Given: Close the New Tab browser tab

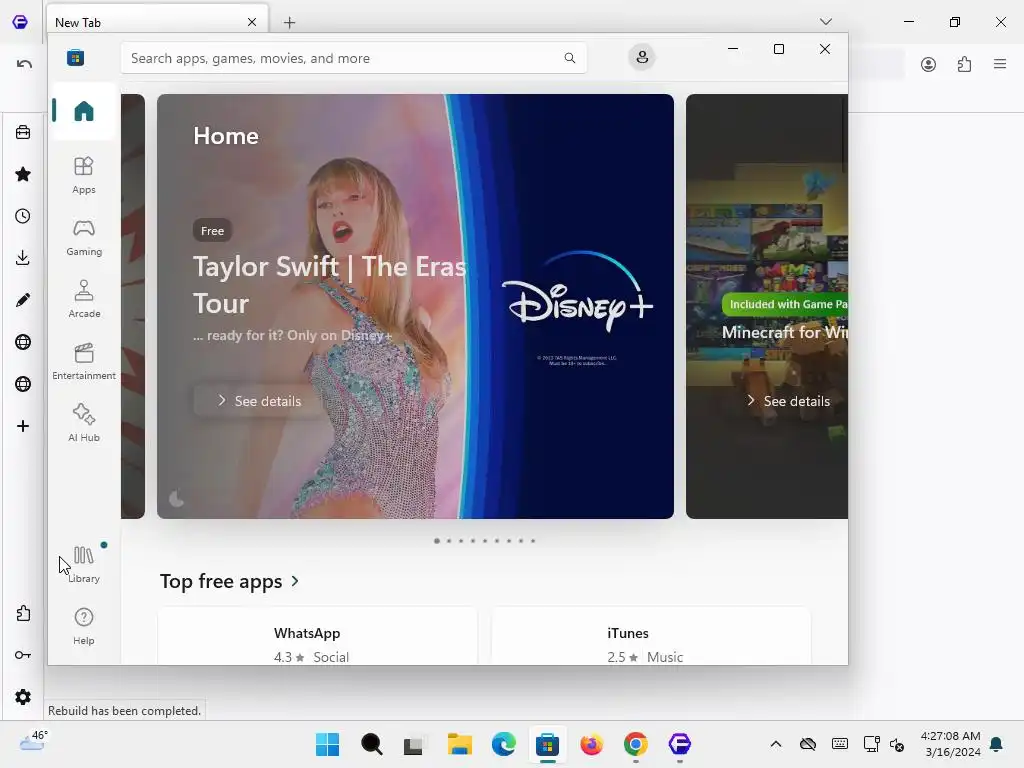Looking at the screenshot, I should coord(252,22).
